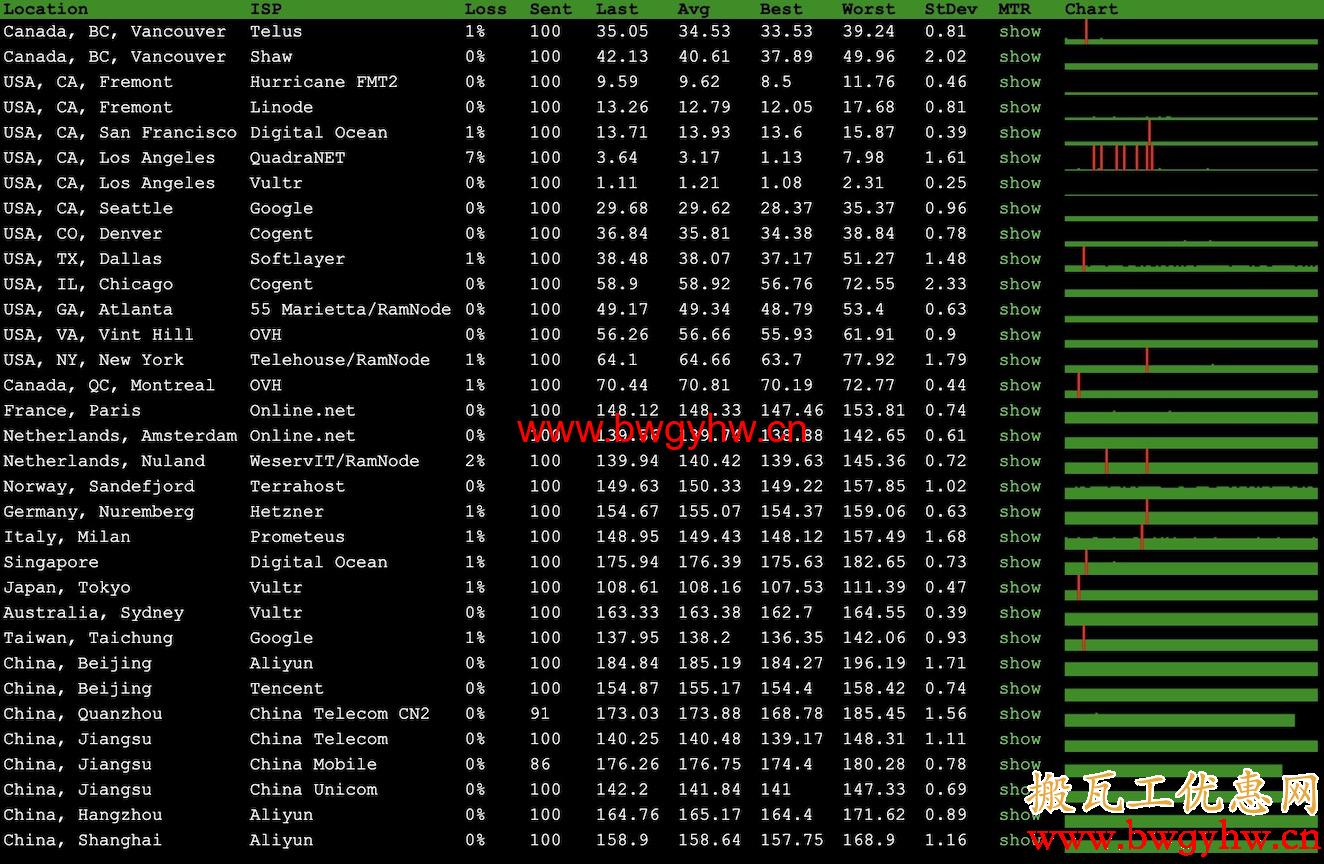The height and width of the screenshot is (864, 1324).
Task: Open show link for China Telecom CN2 Quanzhou
Action: click(1020, 713)
